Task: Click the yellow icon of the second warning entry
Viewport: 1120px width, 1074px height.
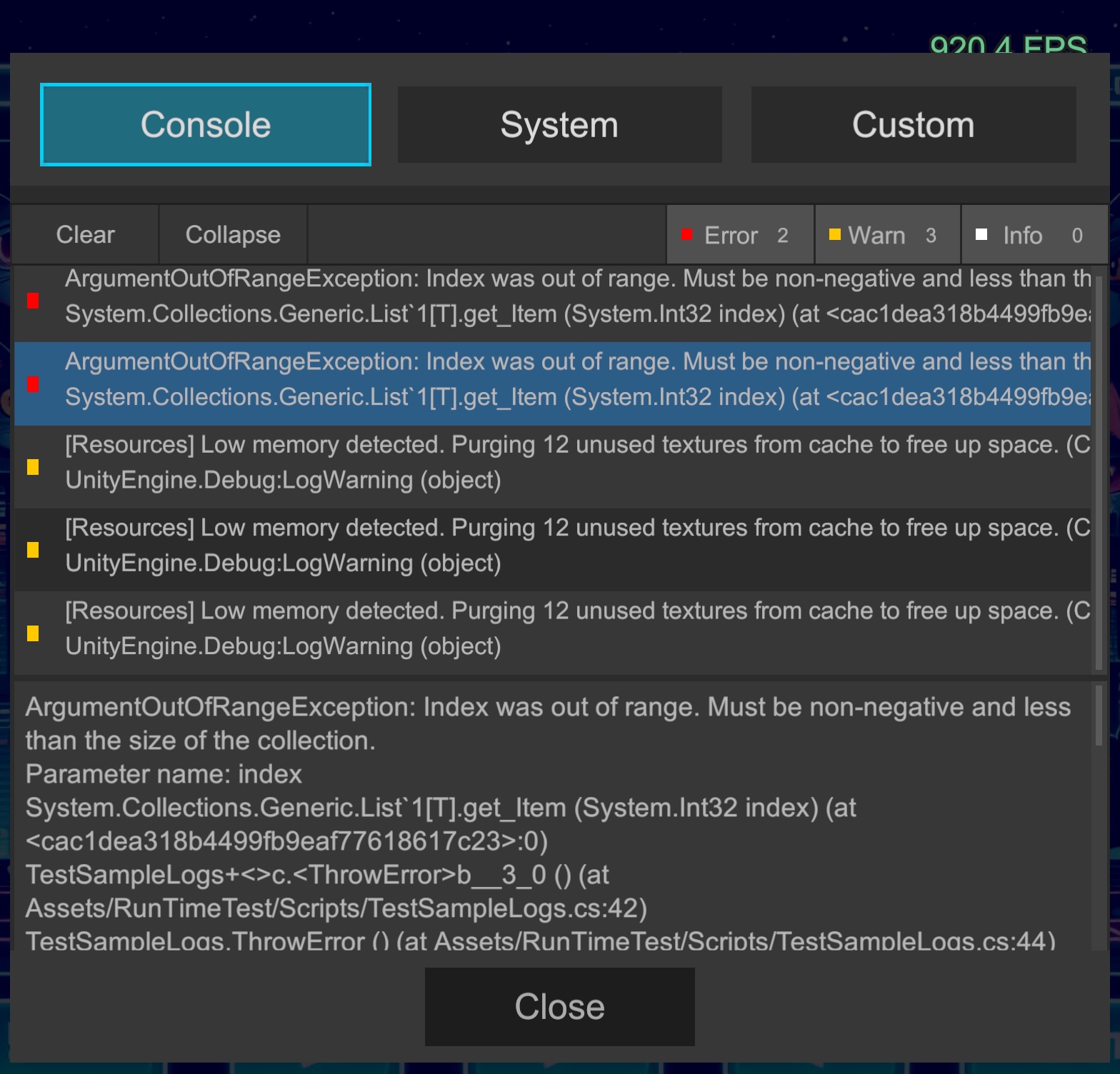Action: pos(33,550)
